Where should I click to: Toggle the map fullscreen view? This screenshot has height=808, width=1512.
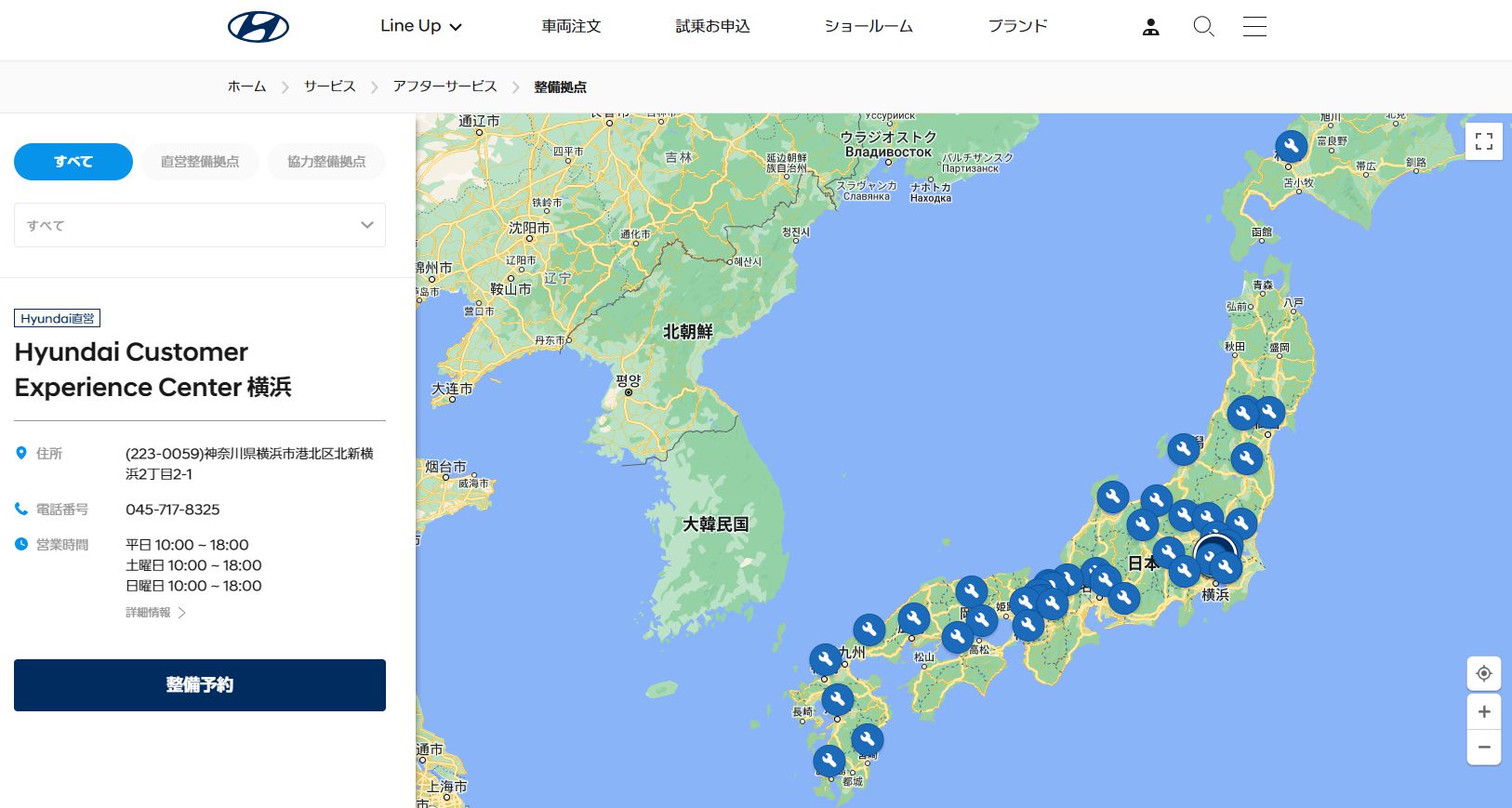click(1483, 141)
